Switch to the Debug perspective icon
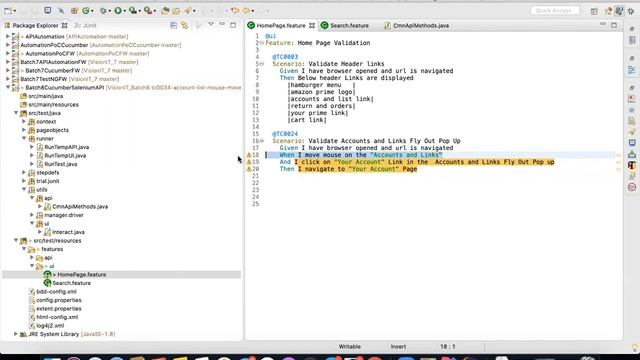 click(631, 11)
